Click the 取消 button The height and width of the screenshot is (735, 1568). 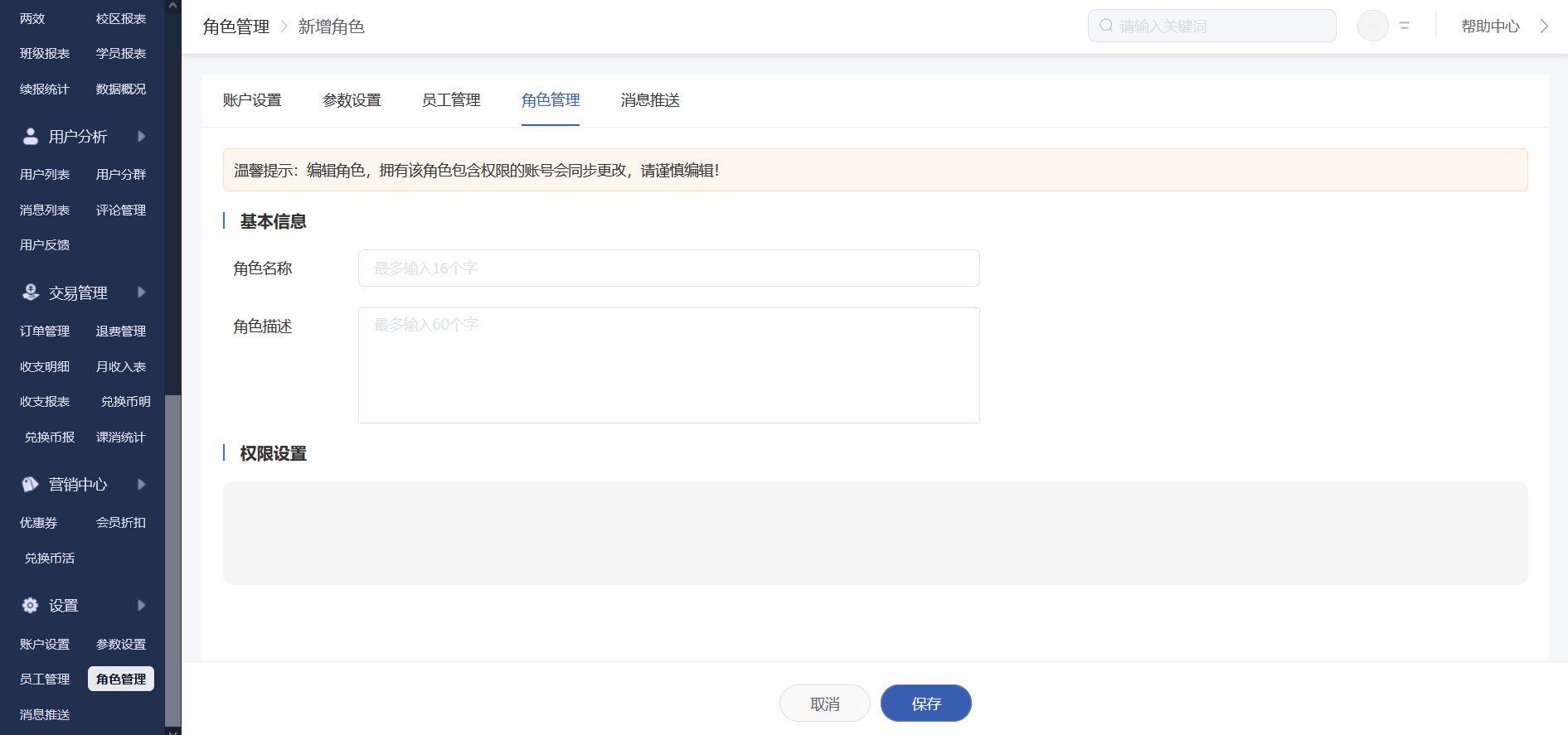825,704
